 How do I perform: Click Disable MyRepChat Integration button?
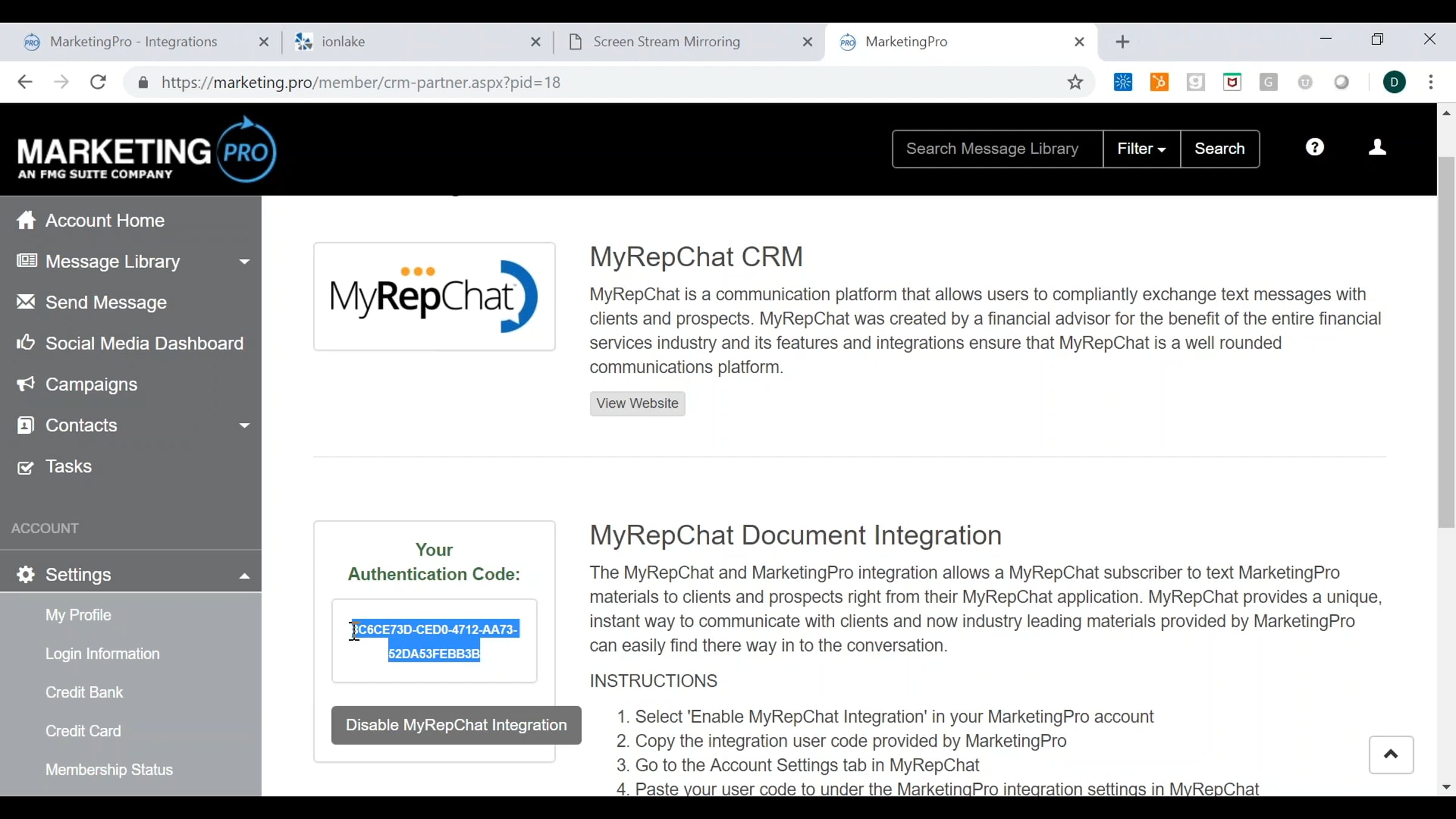[456, 725]
